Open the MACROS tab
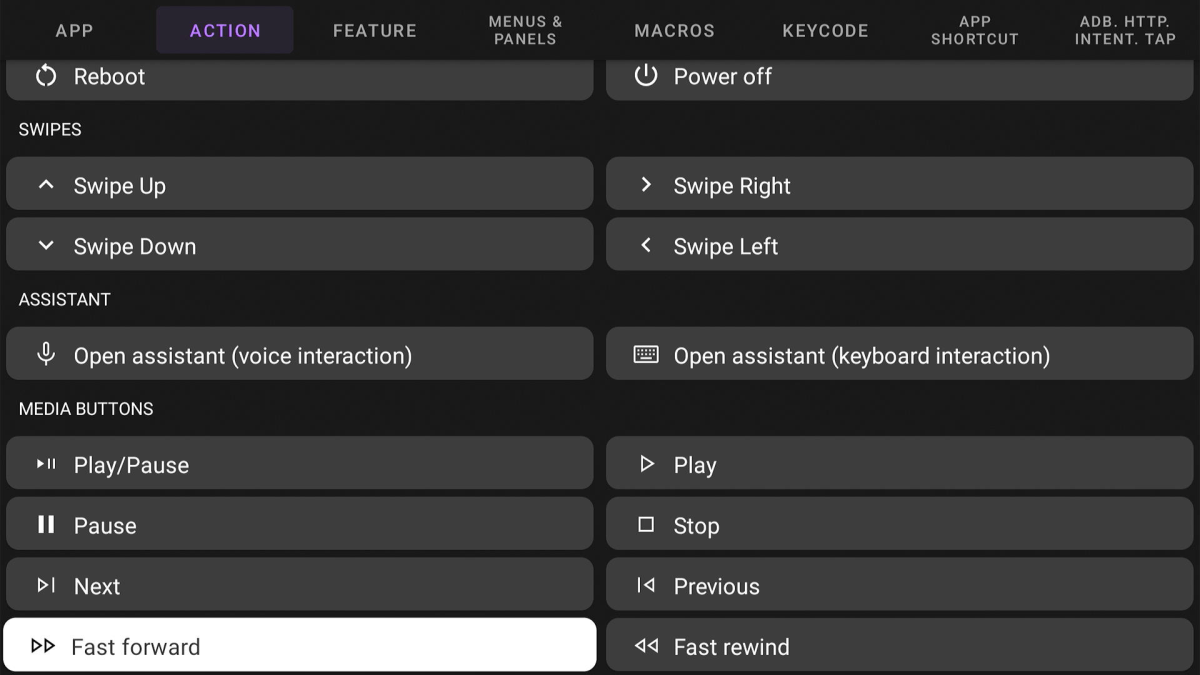Screen dimensions: 1200x675 675,30
